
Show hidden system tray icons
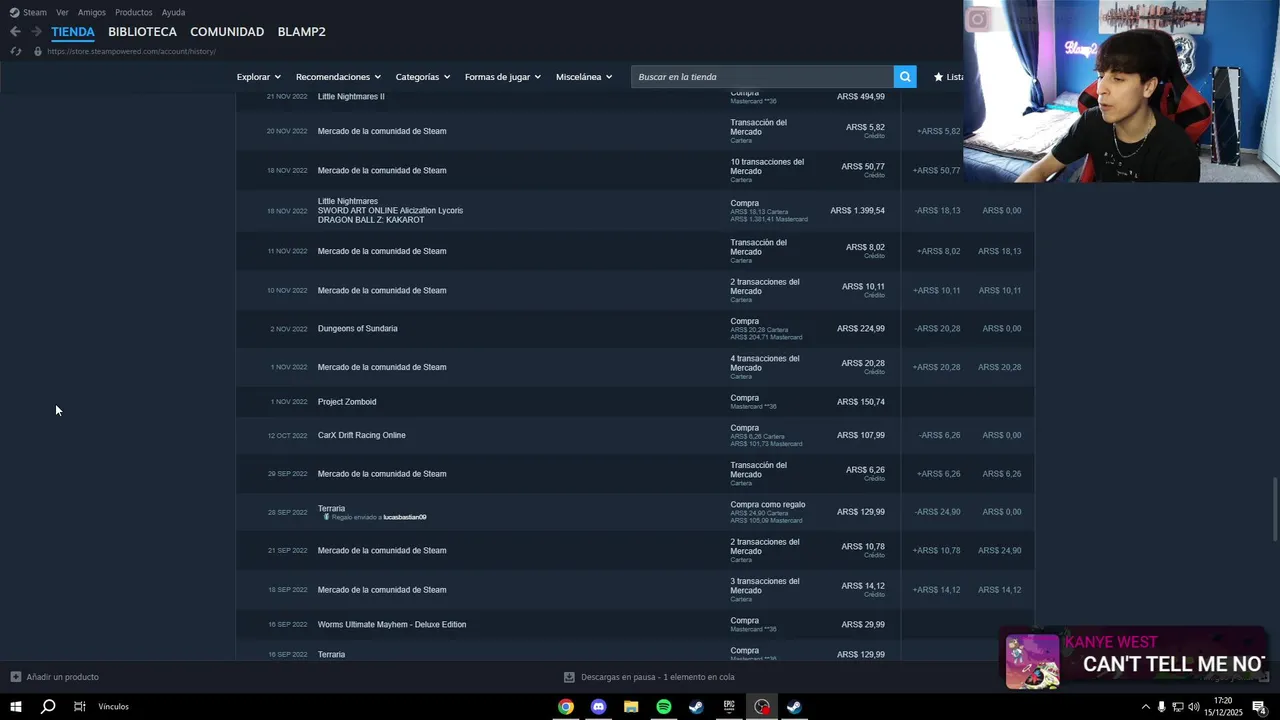pos(1145,707)
